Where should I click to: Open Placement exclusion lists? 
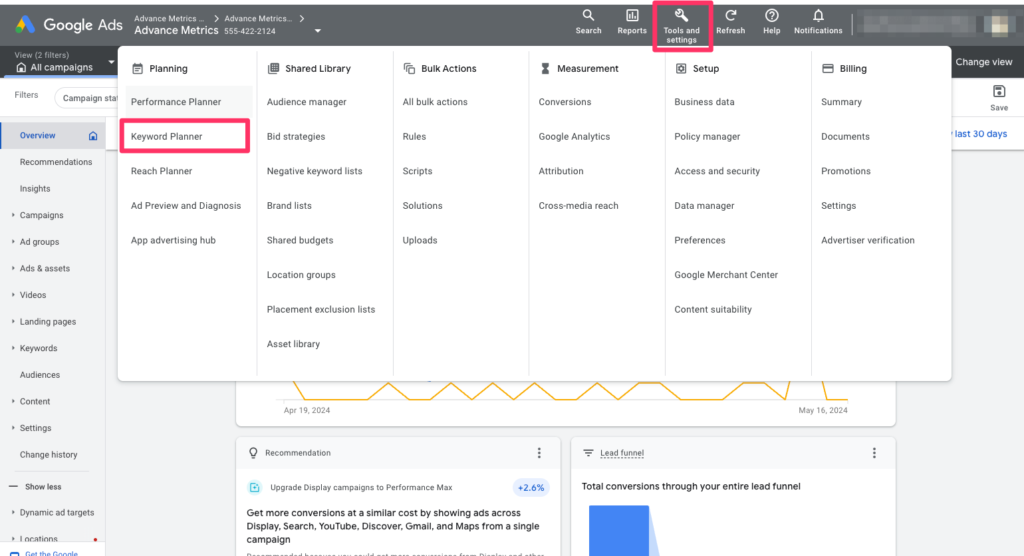coord(321,310)
